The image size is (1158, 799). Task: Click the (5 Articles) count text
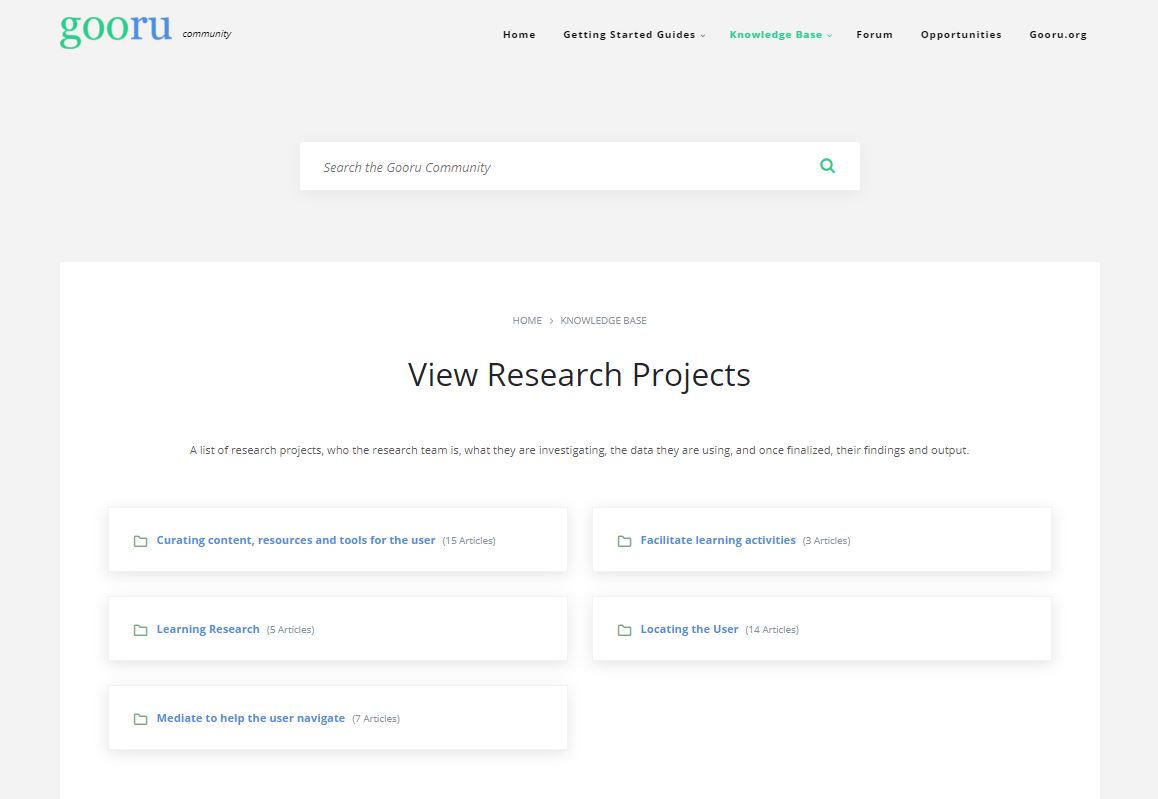coord(290,630)
